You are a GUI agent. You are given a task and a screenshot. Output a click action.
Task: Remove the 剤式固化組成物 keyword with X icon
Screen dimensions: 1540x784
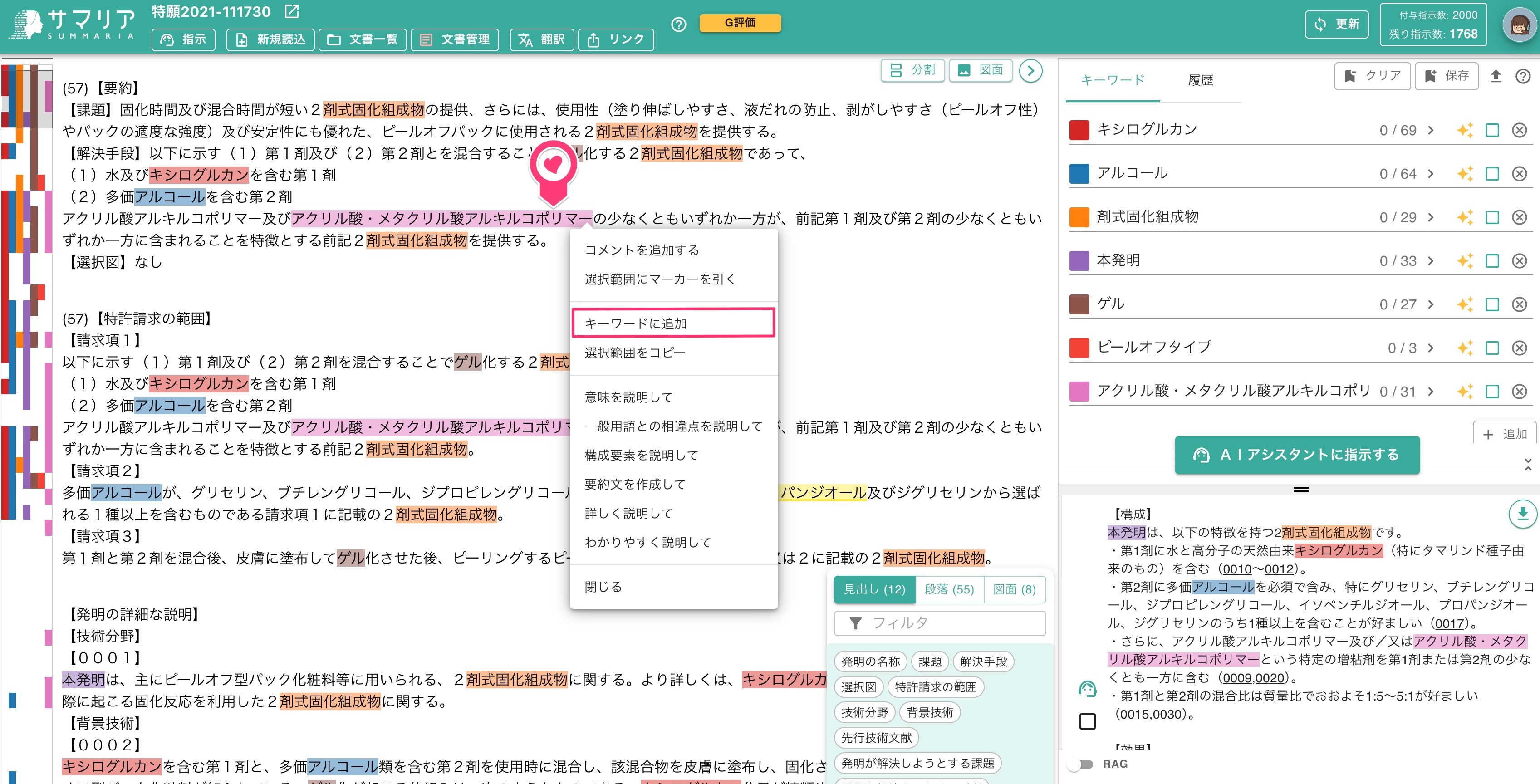pos(1520,217)
